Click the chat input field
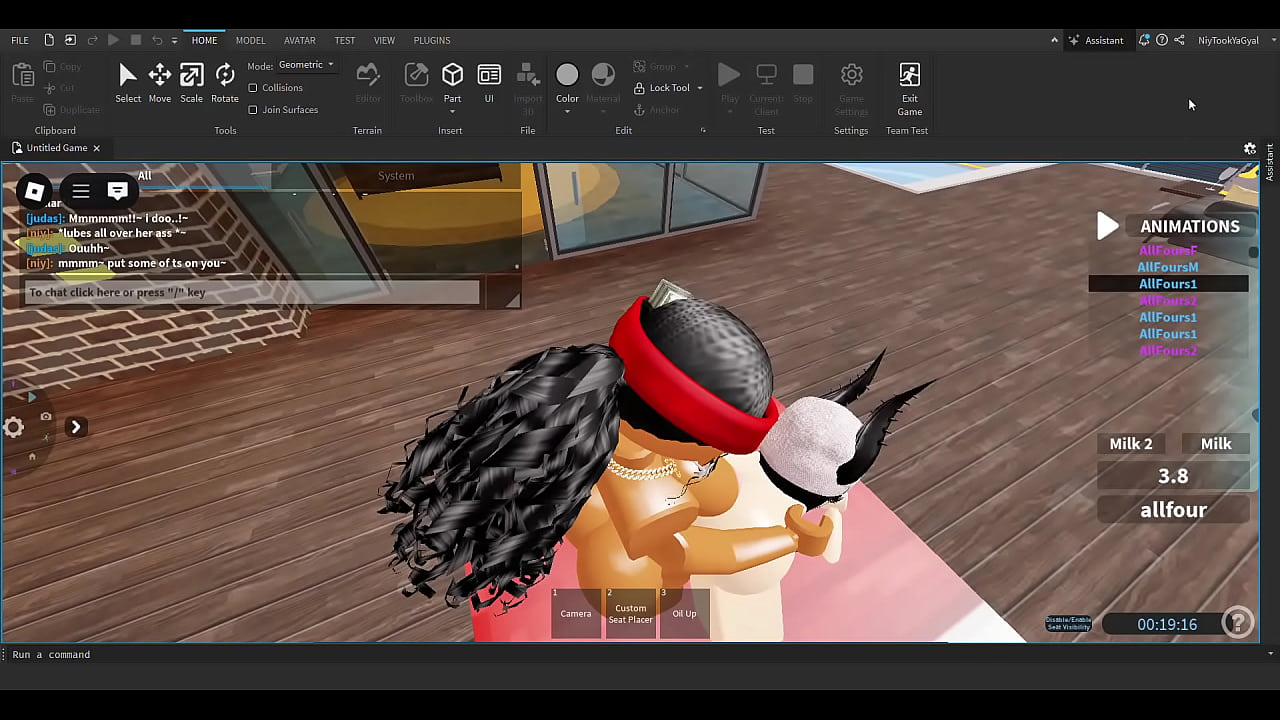 250,292
